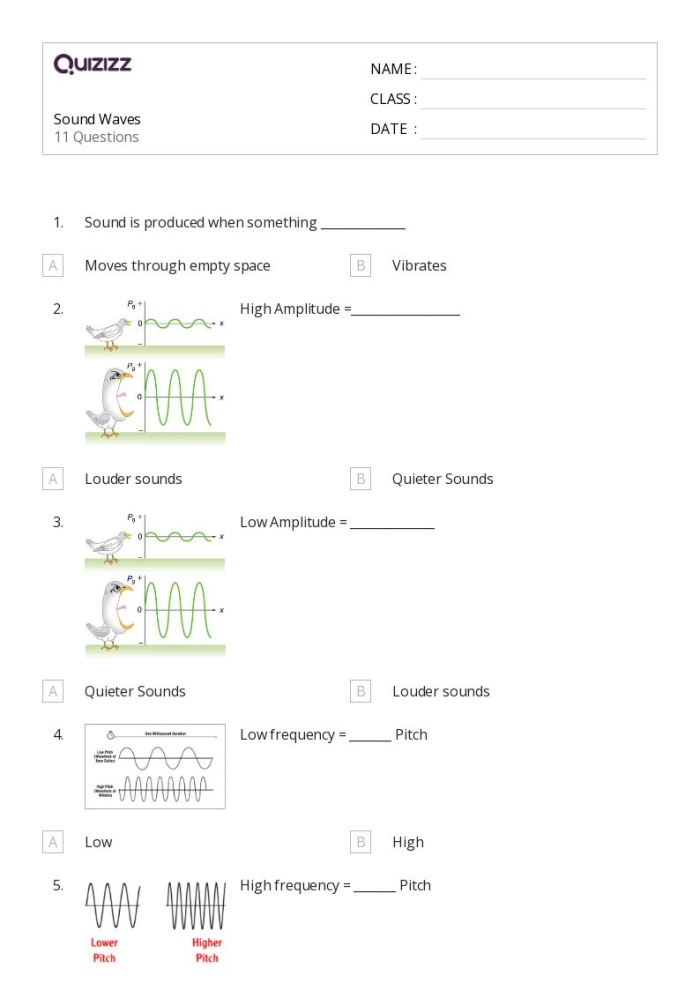Choose box B for Louder sounds, question 3
Screen dimensions: 700x990
click(361, 691)
